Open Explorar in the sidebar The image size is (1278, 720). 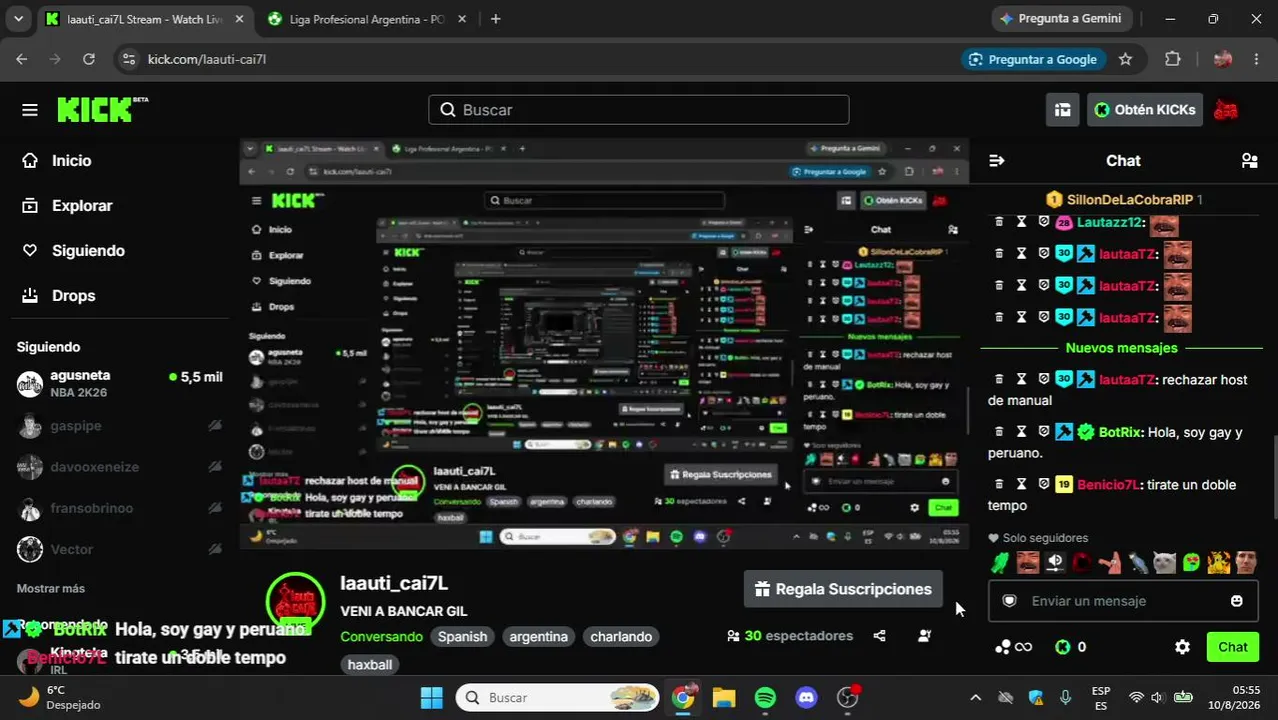[82, 205]
